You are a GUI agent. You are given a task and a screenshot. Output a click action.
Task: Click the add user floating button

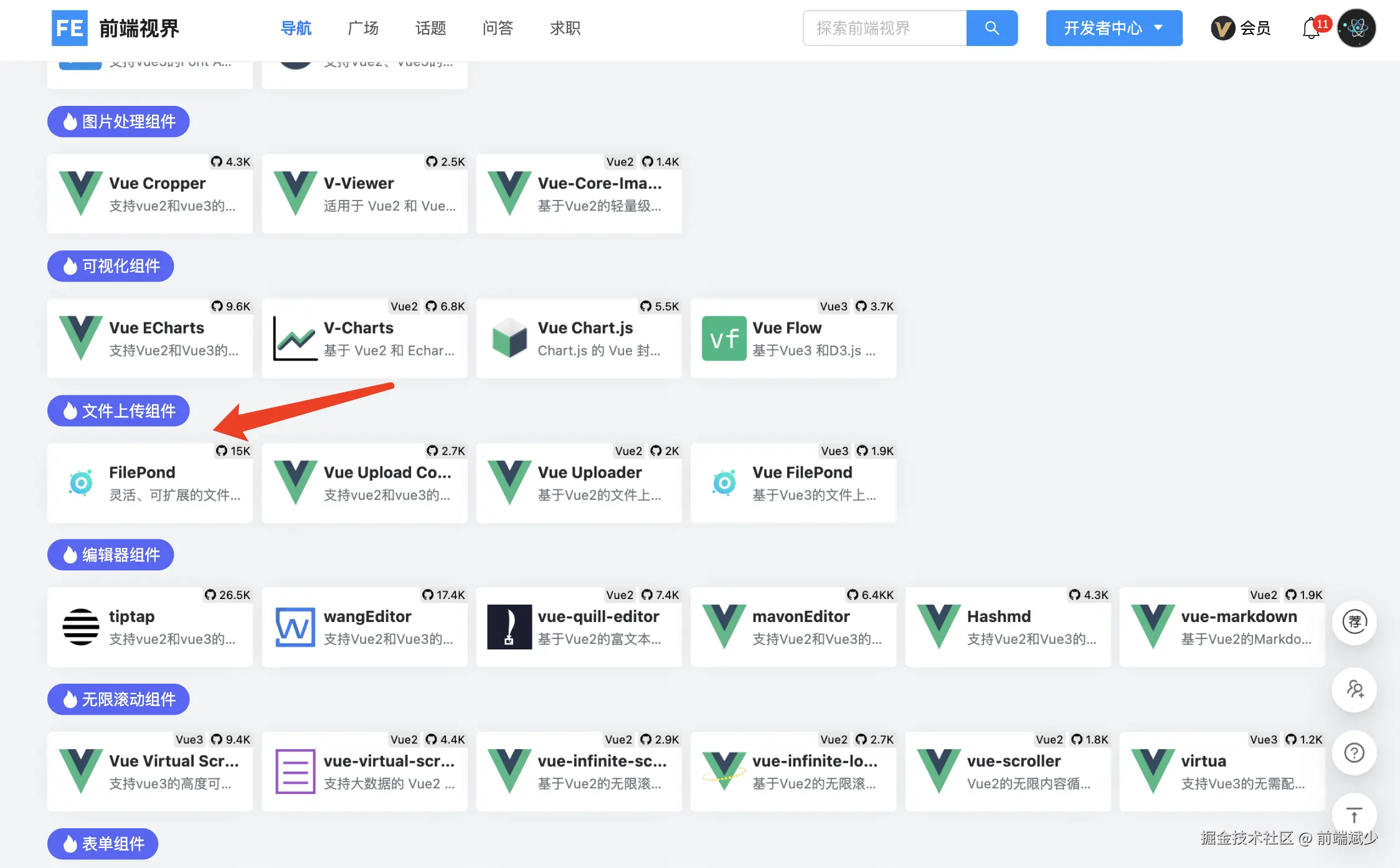pos(1354,689)
